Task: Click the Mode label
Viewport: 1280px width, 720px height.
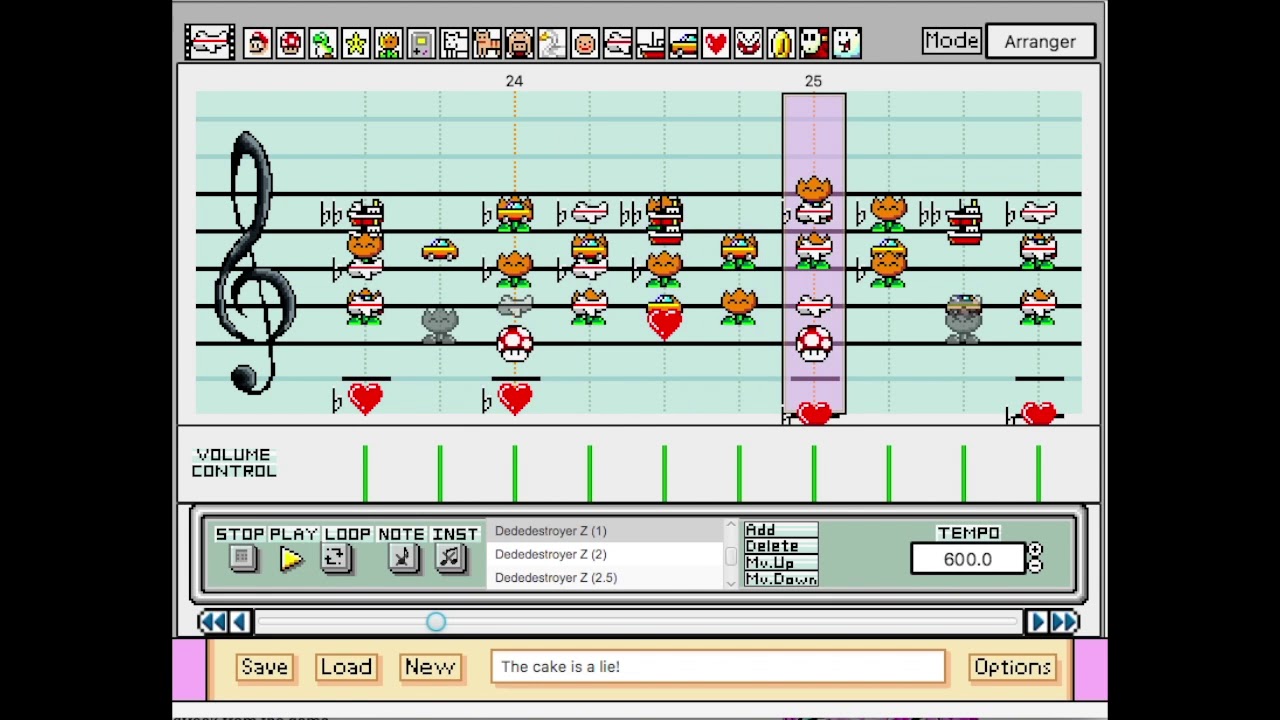Action: pos(951,41)
